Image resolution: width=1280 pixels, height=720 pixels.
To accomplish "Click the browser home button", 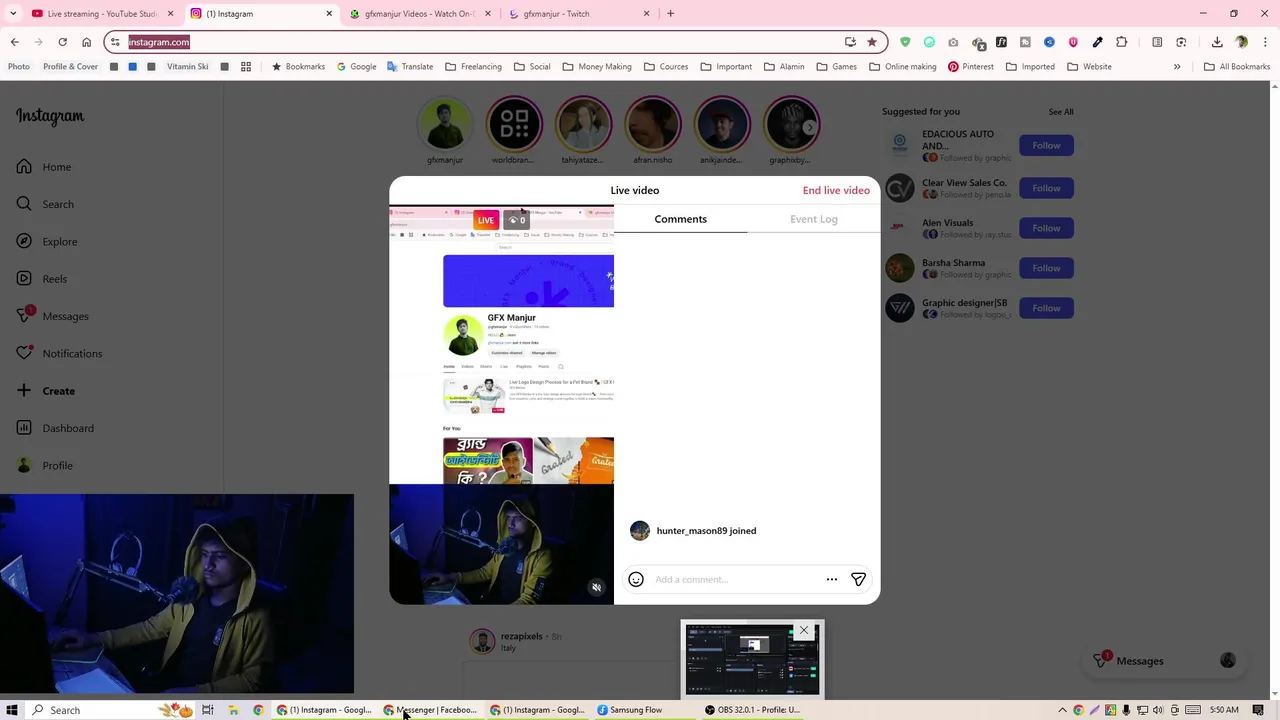I will tap(86, 42).
